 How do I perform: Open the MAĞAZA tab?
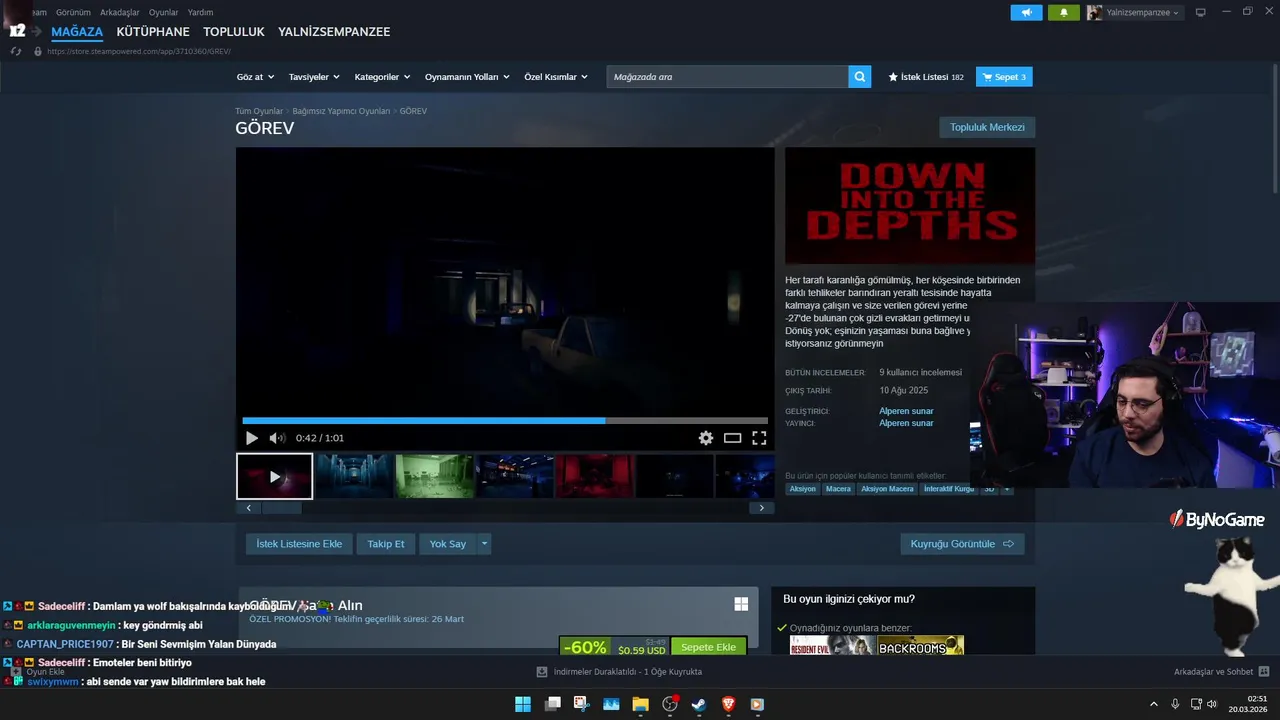tap(77, 32)
